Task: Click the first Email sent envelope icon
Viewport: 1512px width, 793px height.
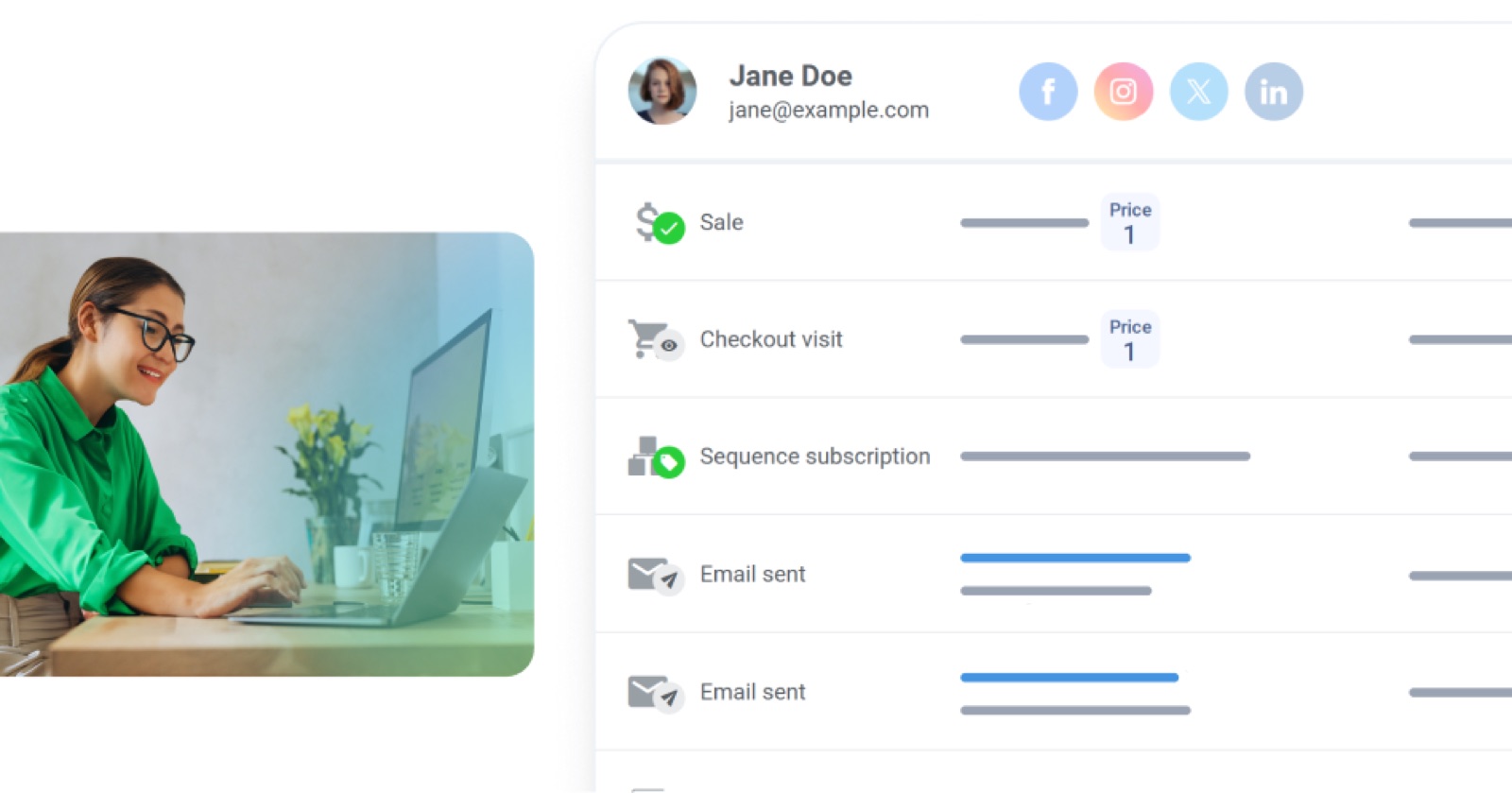Action: 655,575
